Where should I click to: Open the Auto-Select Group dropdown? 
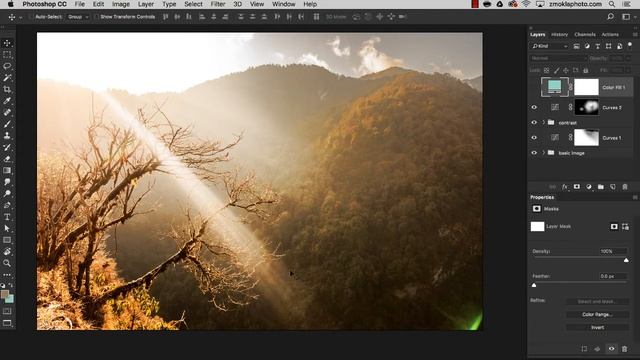(x=78, y=17)
